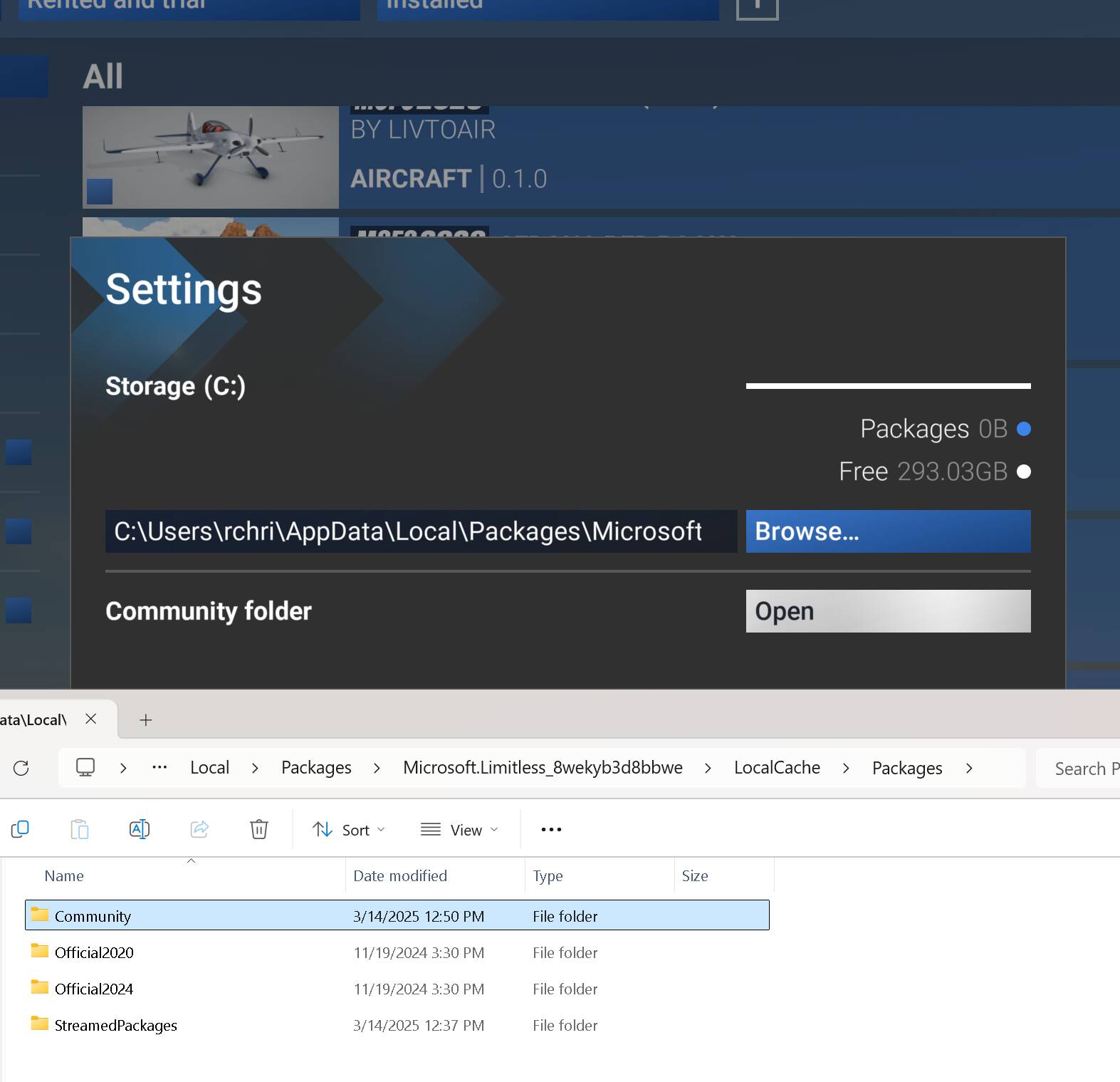Click the storage usage bar

click(888, 386)
